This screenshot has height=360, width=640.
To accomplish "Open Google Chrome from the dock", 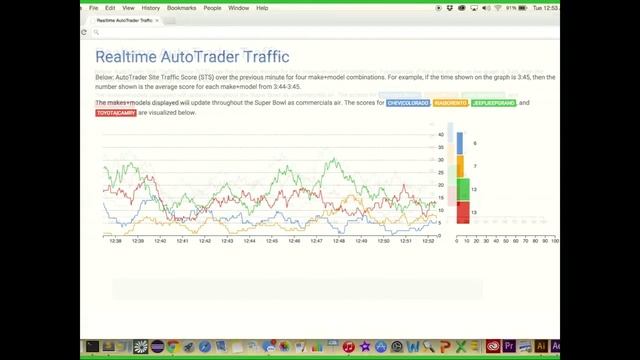I will pyautogui.click(x=173, y=347).
